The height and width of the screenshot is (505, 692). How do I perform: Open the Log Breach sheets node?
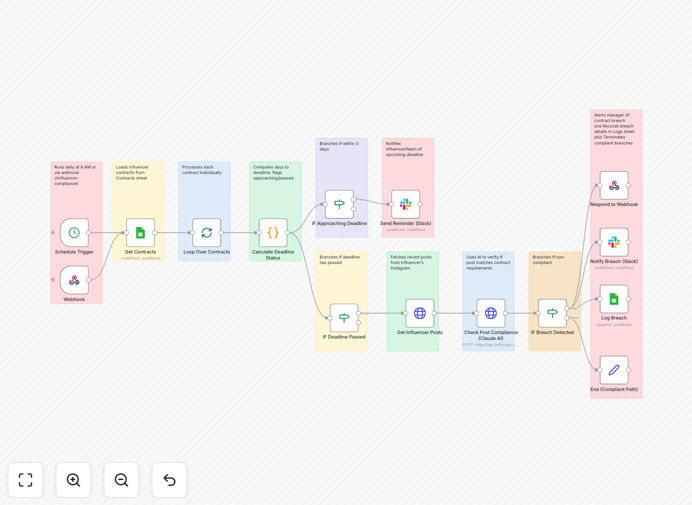pyautogui.click(x=614, y=299)
